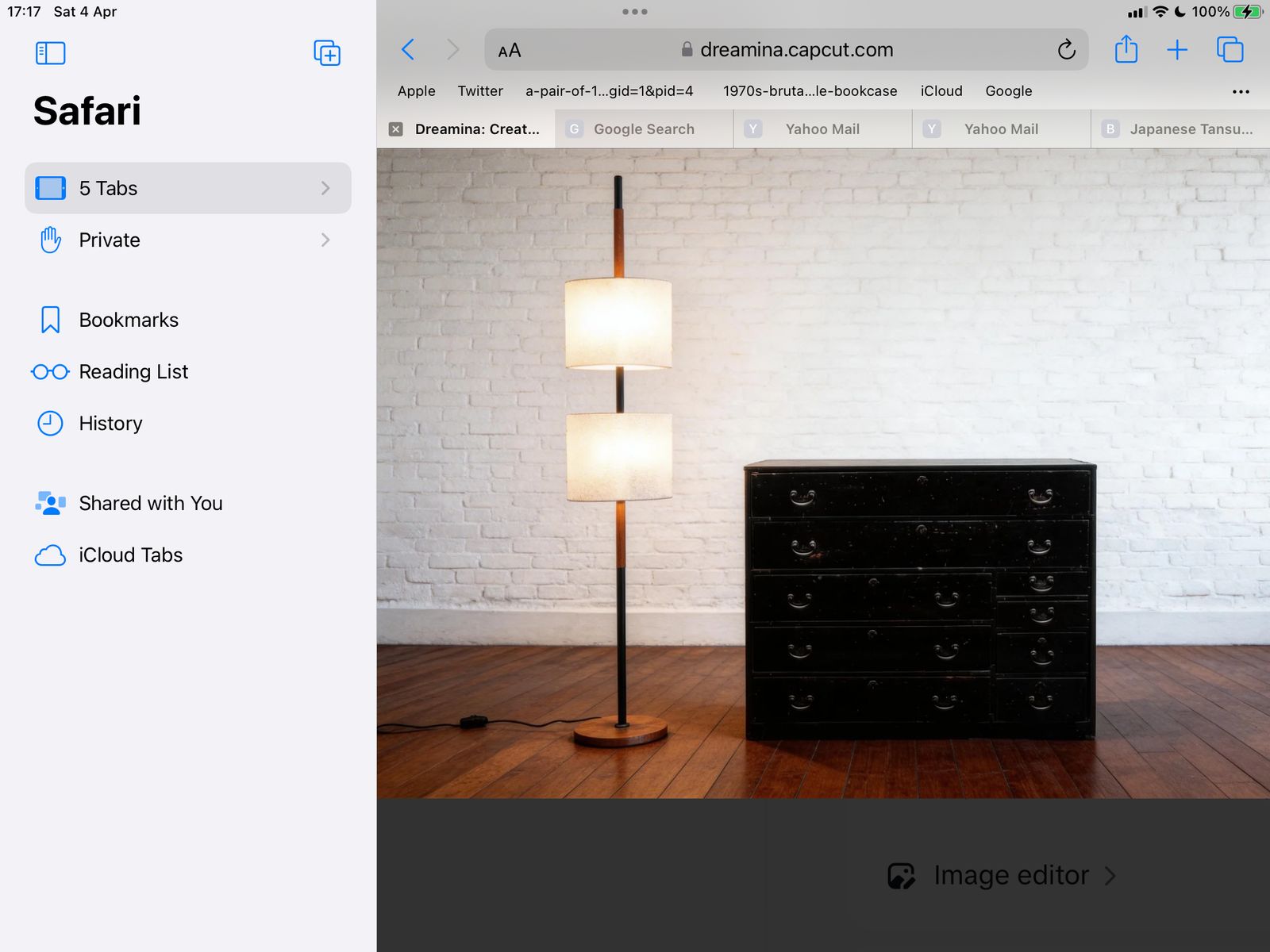Image resolution: width=1270 pixels, height=952 pixels.
Task: Click the History clock icon
Action: (x=50, y=423)
